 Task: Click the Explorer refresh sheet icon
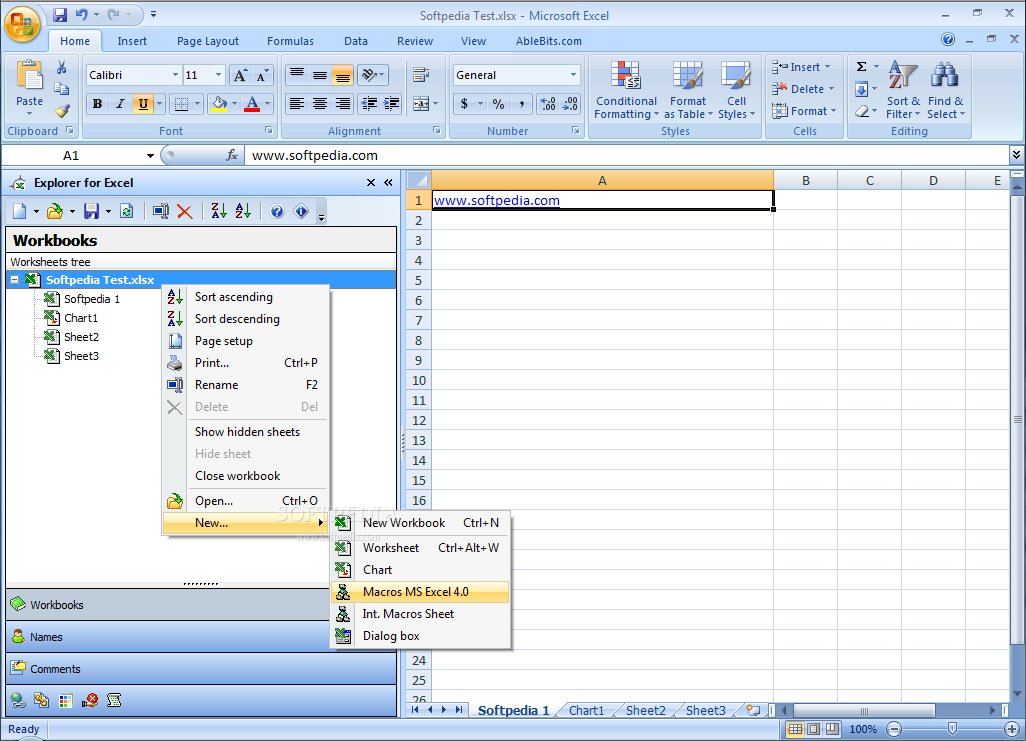[x=127, y=211]
